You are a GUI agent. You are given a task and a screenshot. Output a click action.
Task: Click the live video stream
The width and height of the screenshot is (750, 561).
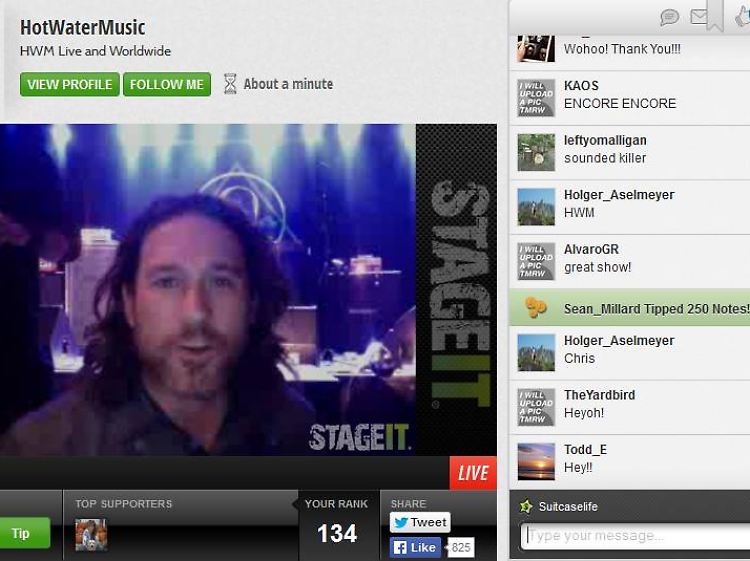[x=208, y=290]
